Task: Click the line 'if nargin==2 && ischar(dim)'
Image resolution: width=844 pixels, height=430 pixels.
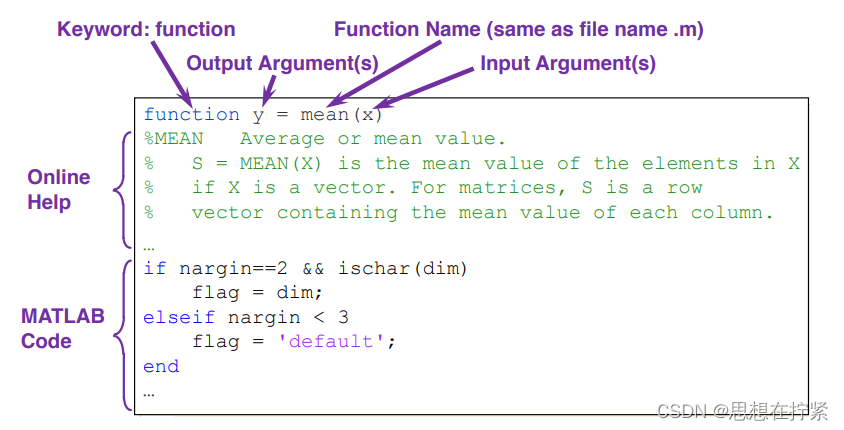Action: point(305,268)
